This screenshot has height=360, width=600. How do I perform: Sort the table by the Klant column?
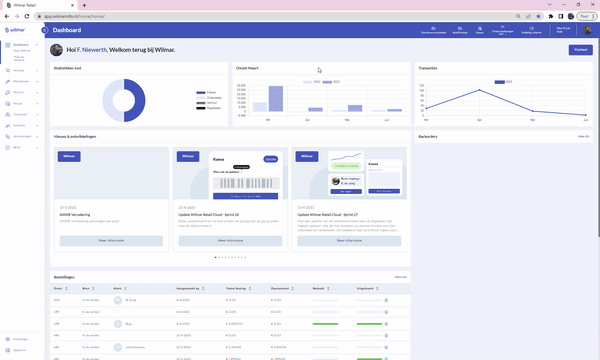[126, 288]
